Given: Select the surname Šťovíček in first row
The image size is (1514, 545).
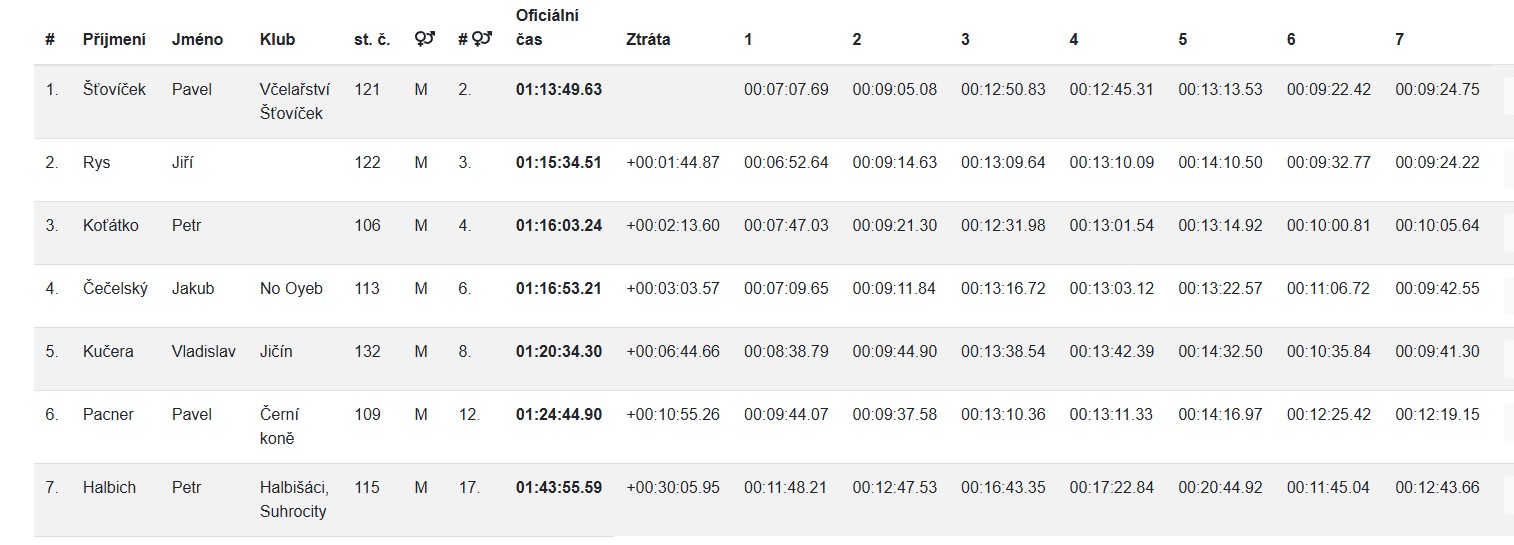Looking at the screenshot, I should tap(114, 89).
